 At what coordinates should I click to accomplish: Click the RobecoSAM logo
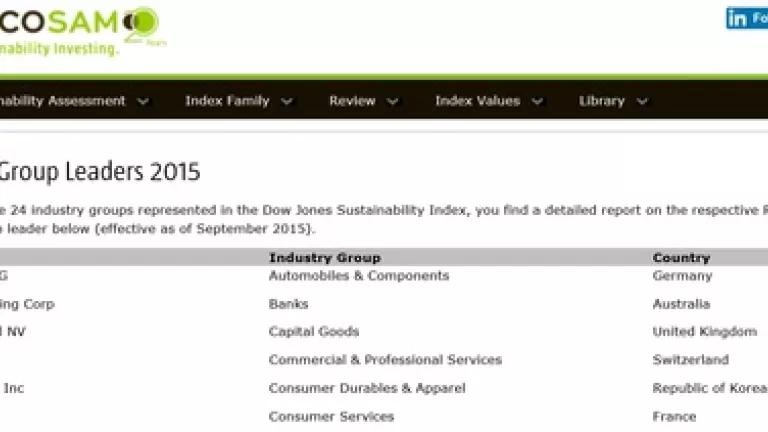coord(81,30)
